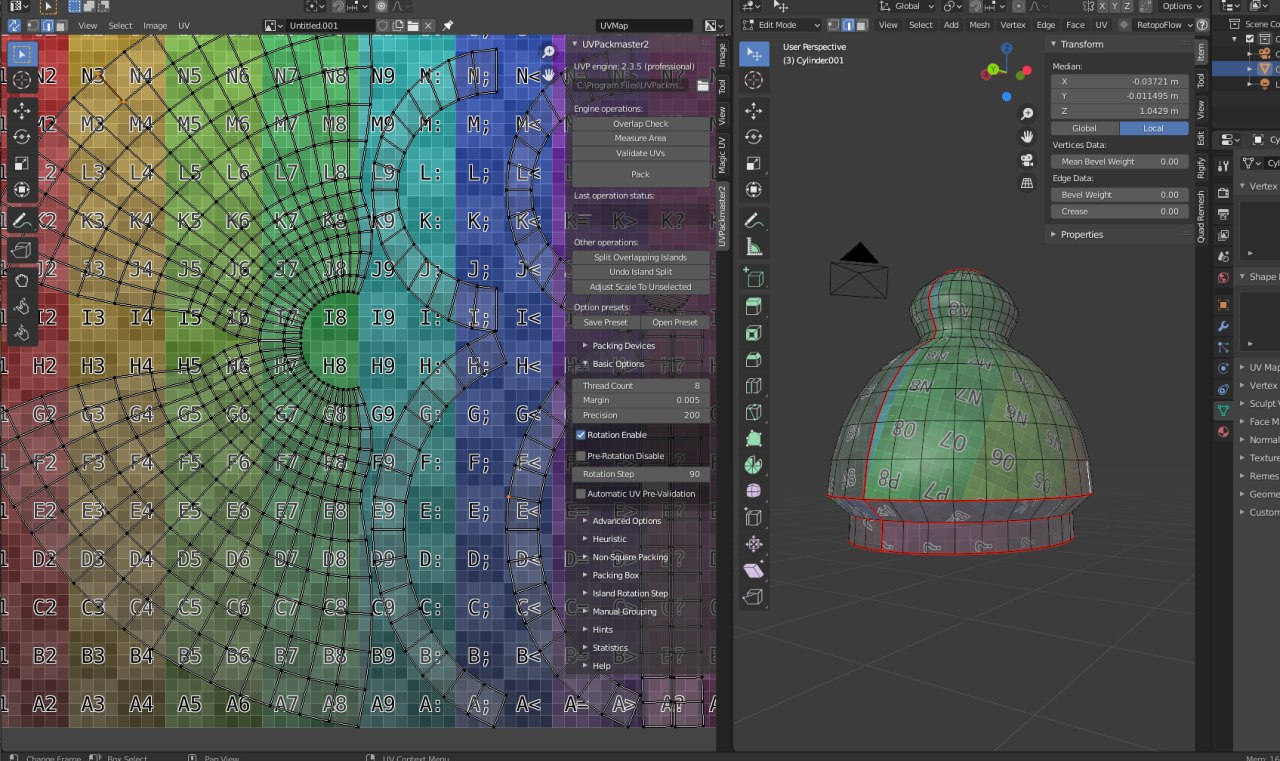Choose the Smooth tool in 3D viewport

point(754,491)
